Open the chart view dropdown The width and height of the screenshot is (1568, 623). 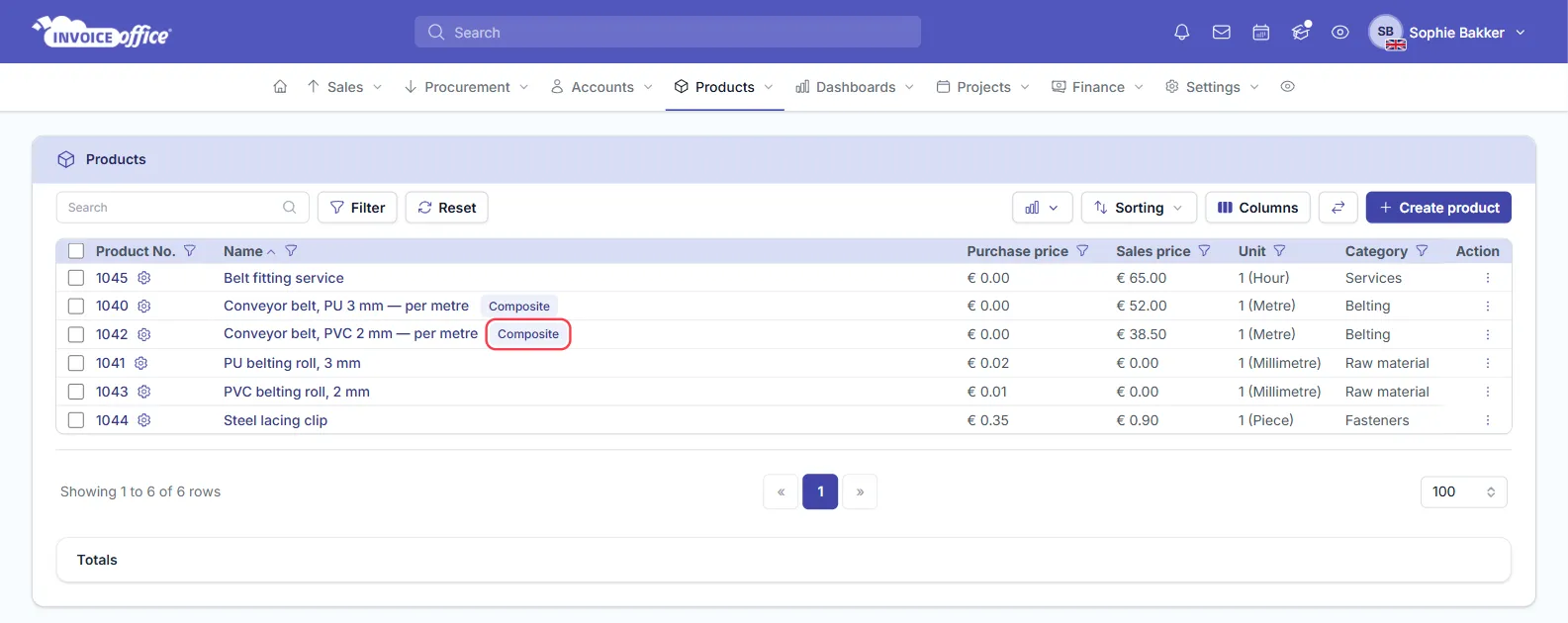[1043, 208]
